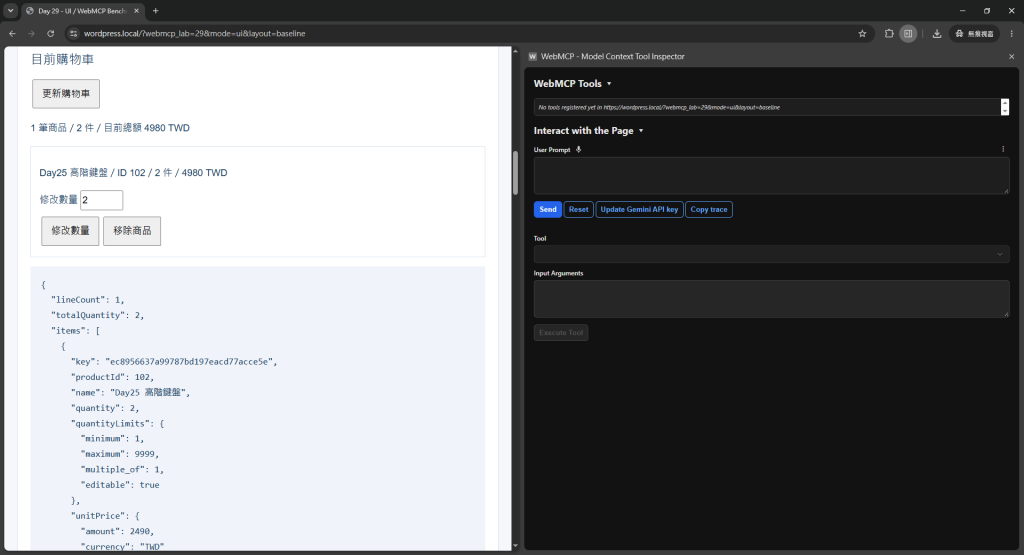Click the tools list spinner down arrow
Viewport: 1024px width, 555px height.
[1005, 111]
